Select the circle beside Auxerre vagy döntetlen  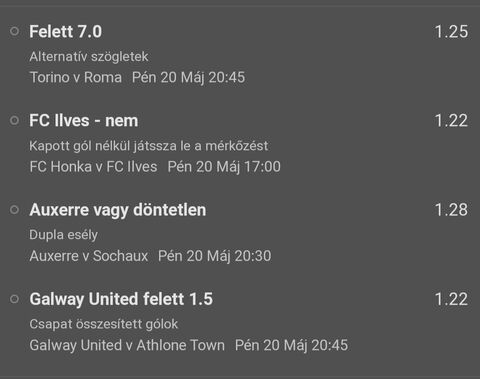pos(14,210)
